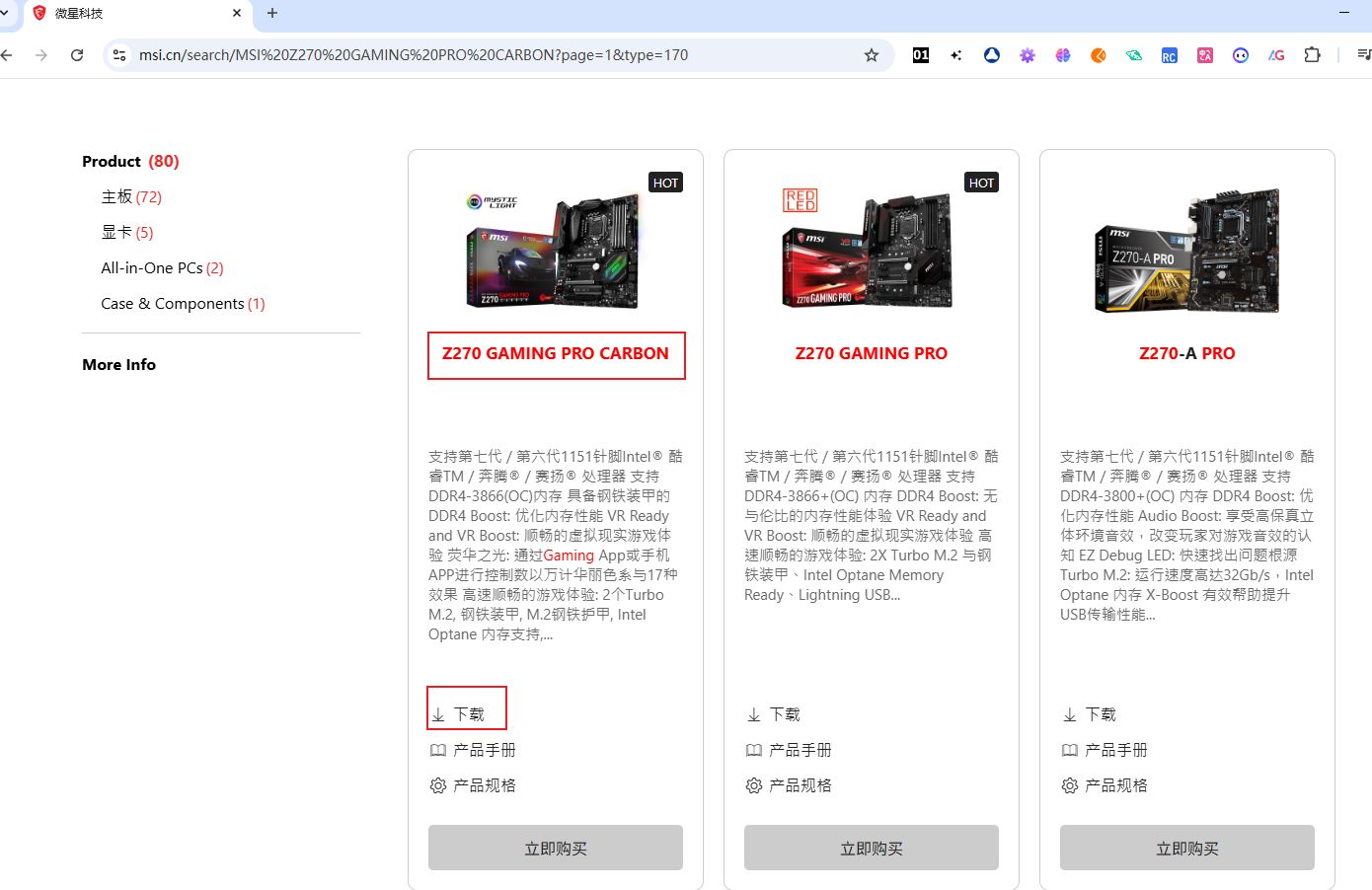
Task: Click the AG extension icon
Action: tap(1276, 55)
